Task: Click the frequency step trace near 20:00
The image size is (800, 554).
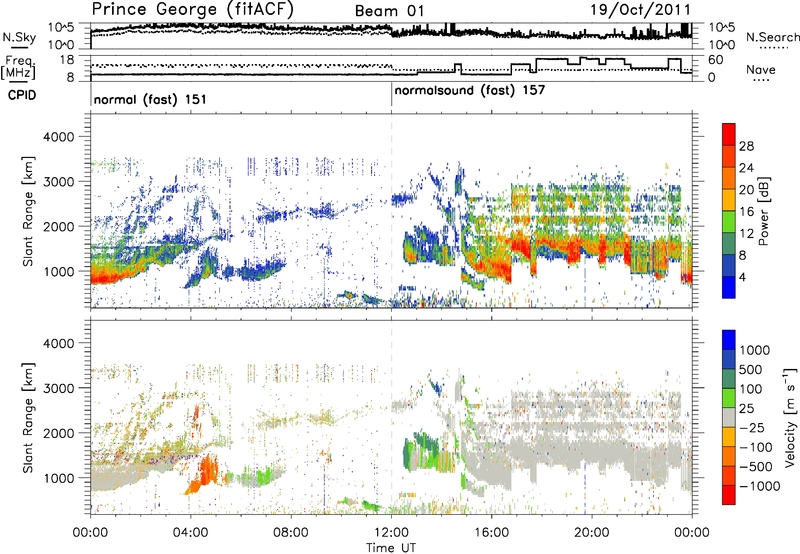Action: 591,60
